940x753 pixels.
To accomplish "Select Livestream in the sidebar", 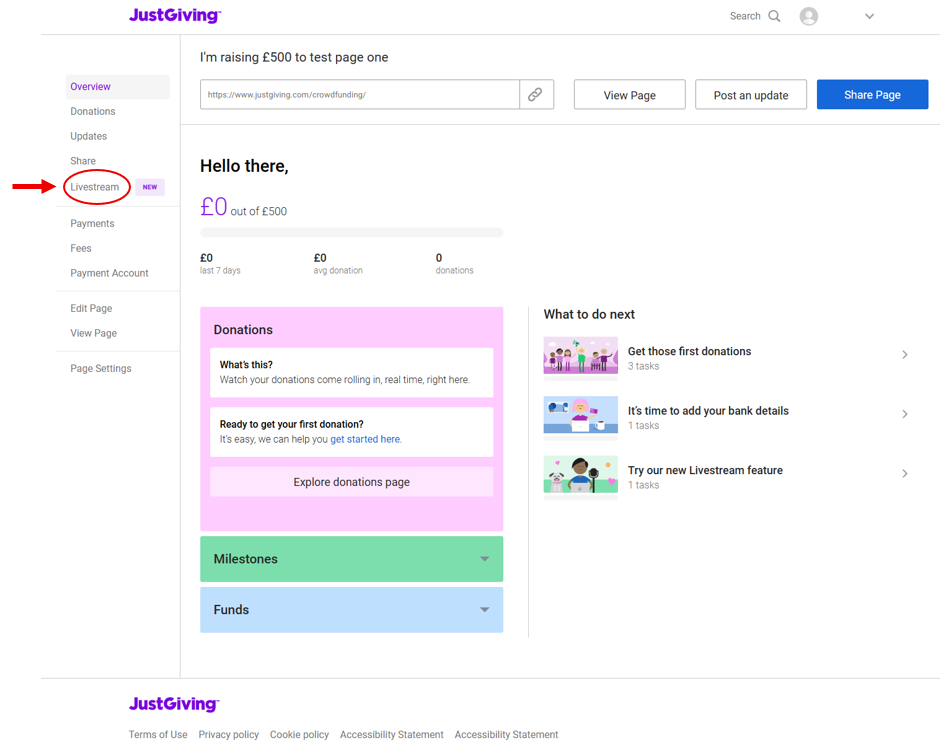I will pos(95,187).
